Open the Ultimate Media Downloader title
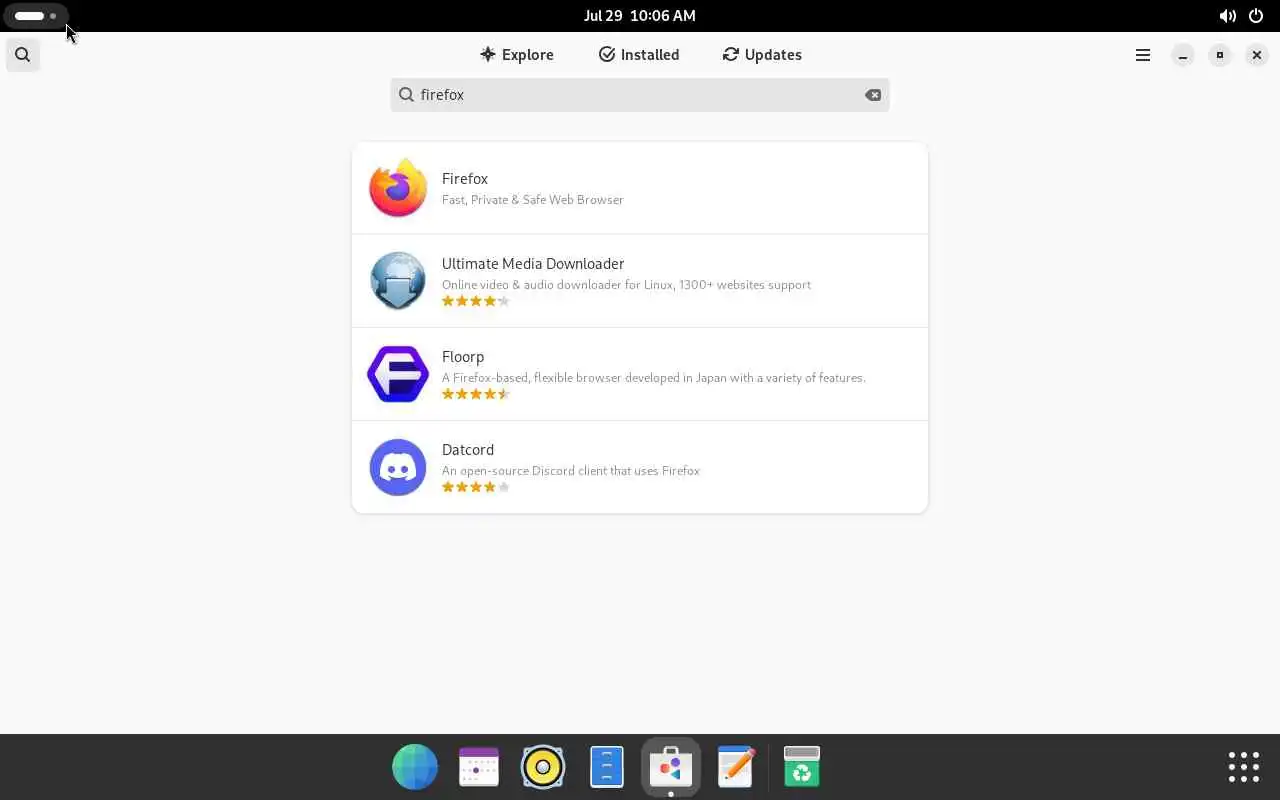 pyautogui.click(x=533, y=264)
